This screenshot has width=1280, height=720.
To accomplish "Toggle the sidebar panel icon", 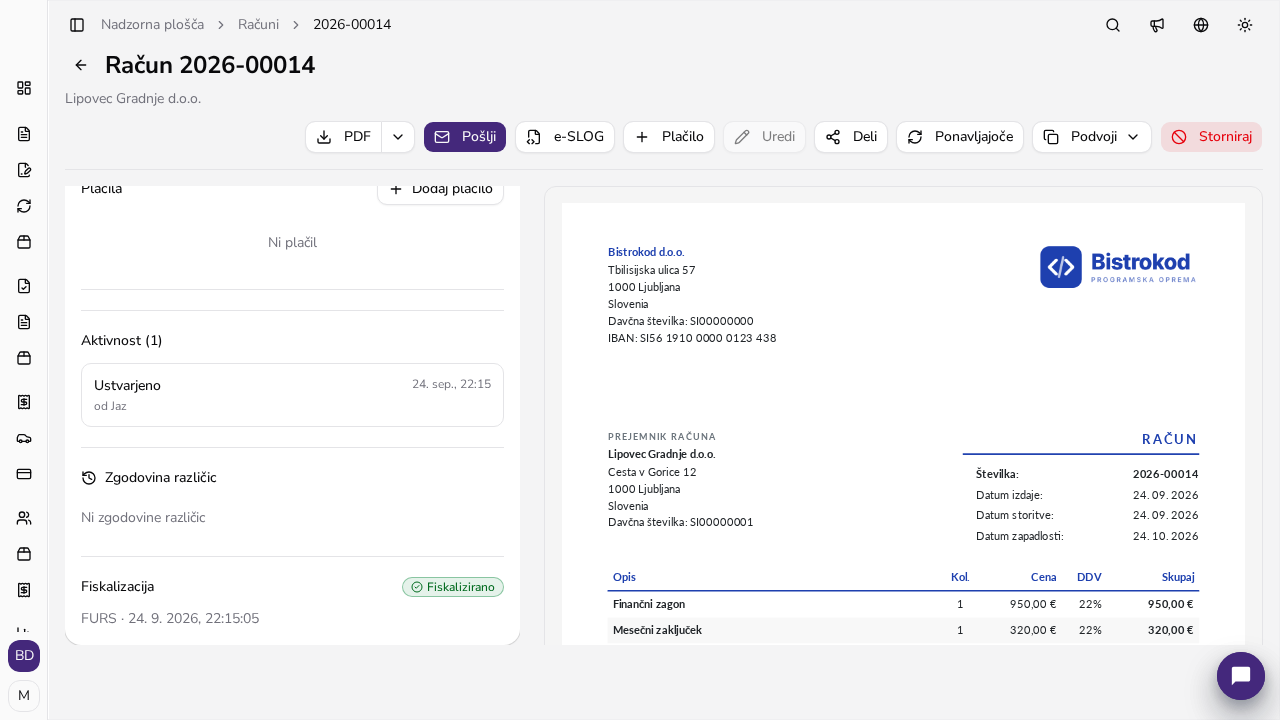I will (77, 25).
